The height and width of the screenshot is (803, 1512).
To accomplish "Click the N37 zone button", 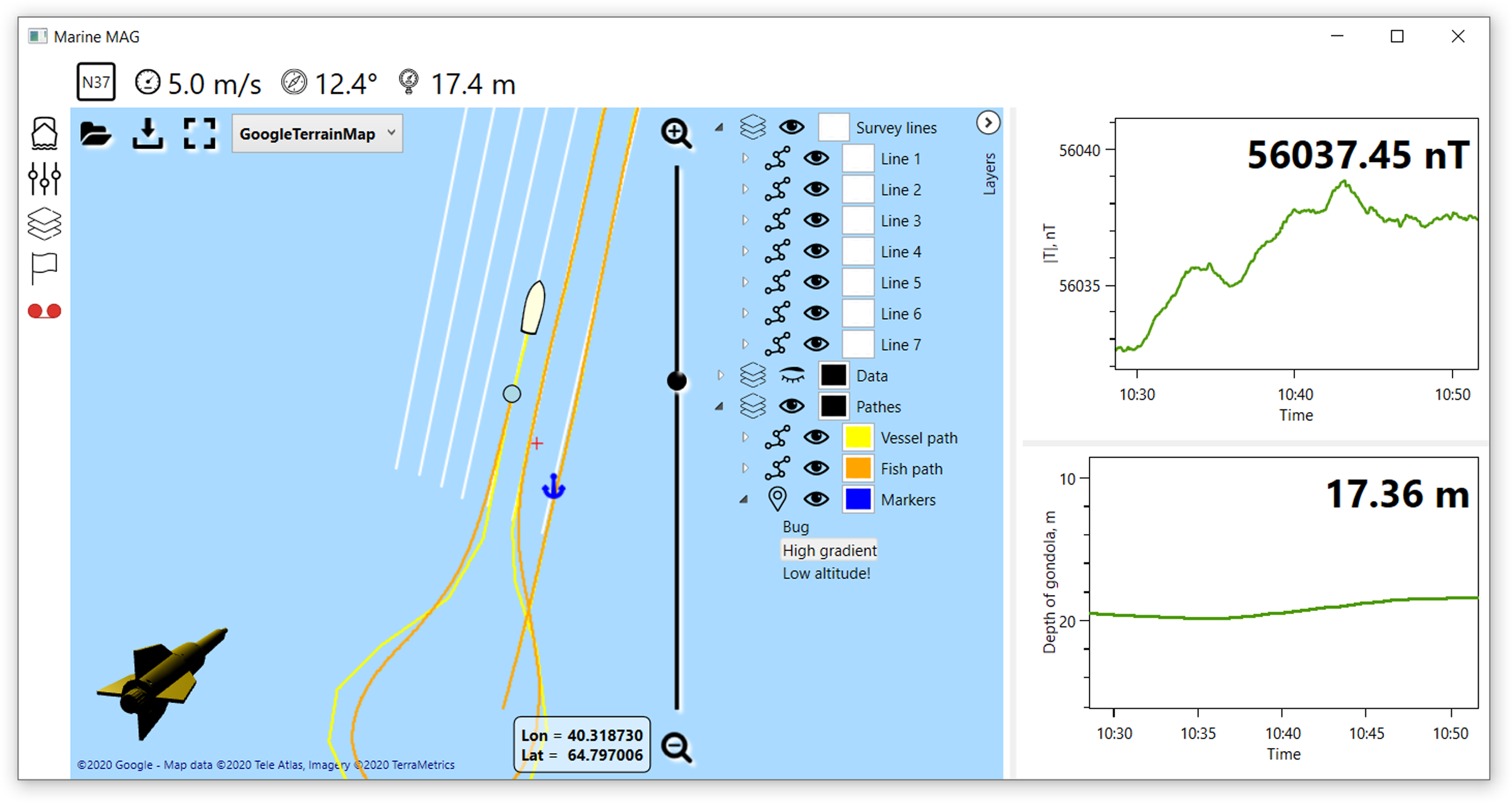I will (96, 82).
